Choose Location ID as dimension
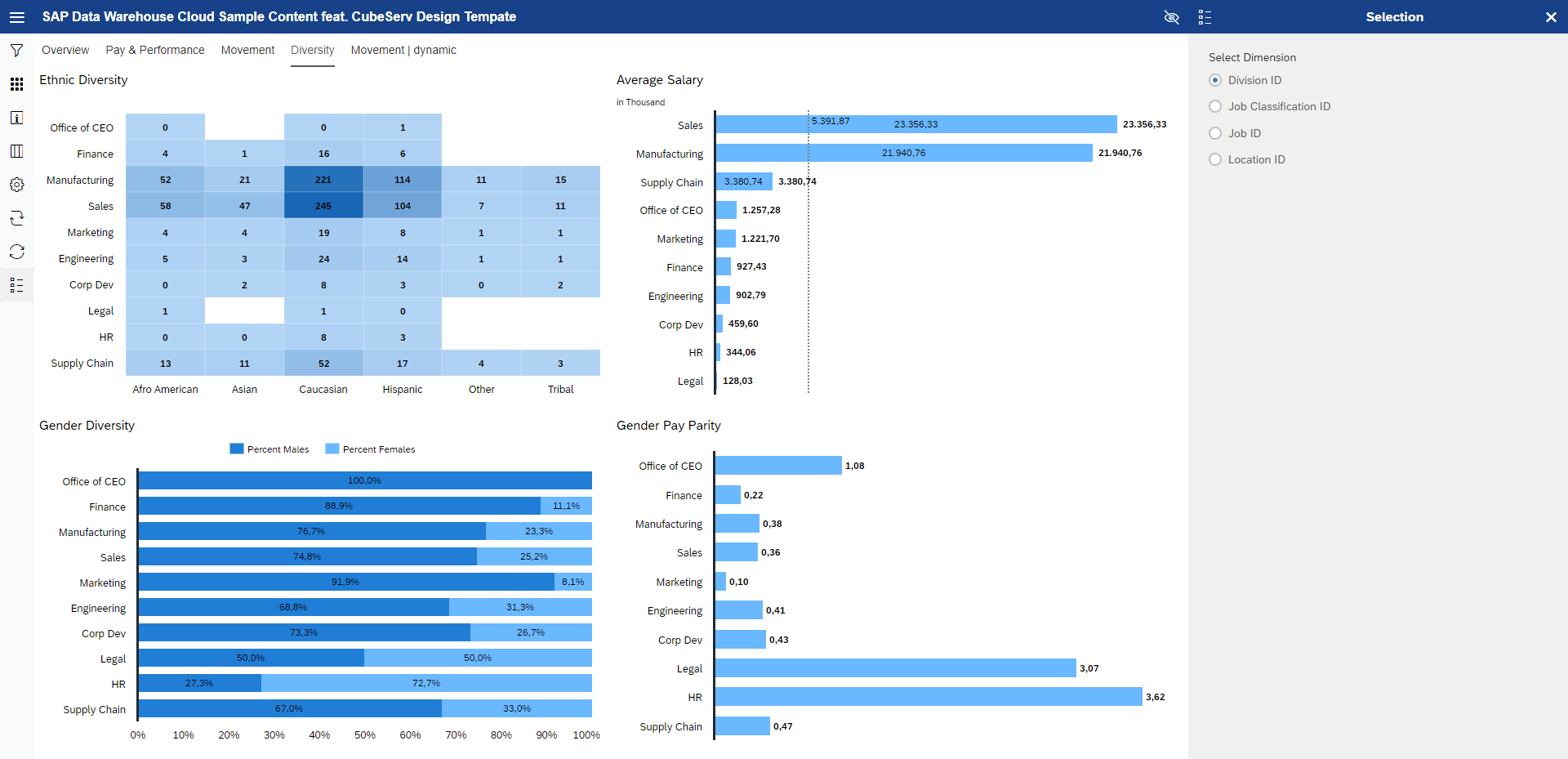The height and width of the screenshot is (759, 1568). (1215, 159)
